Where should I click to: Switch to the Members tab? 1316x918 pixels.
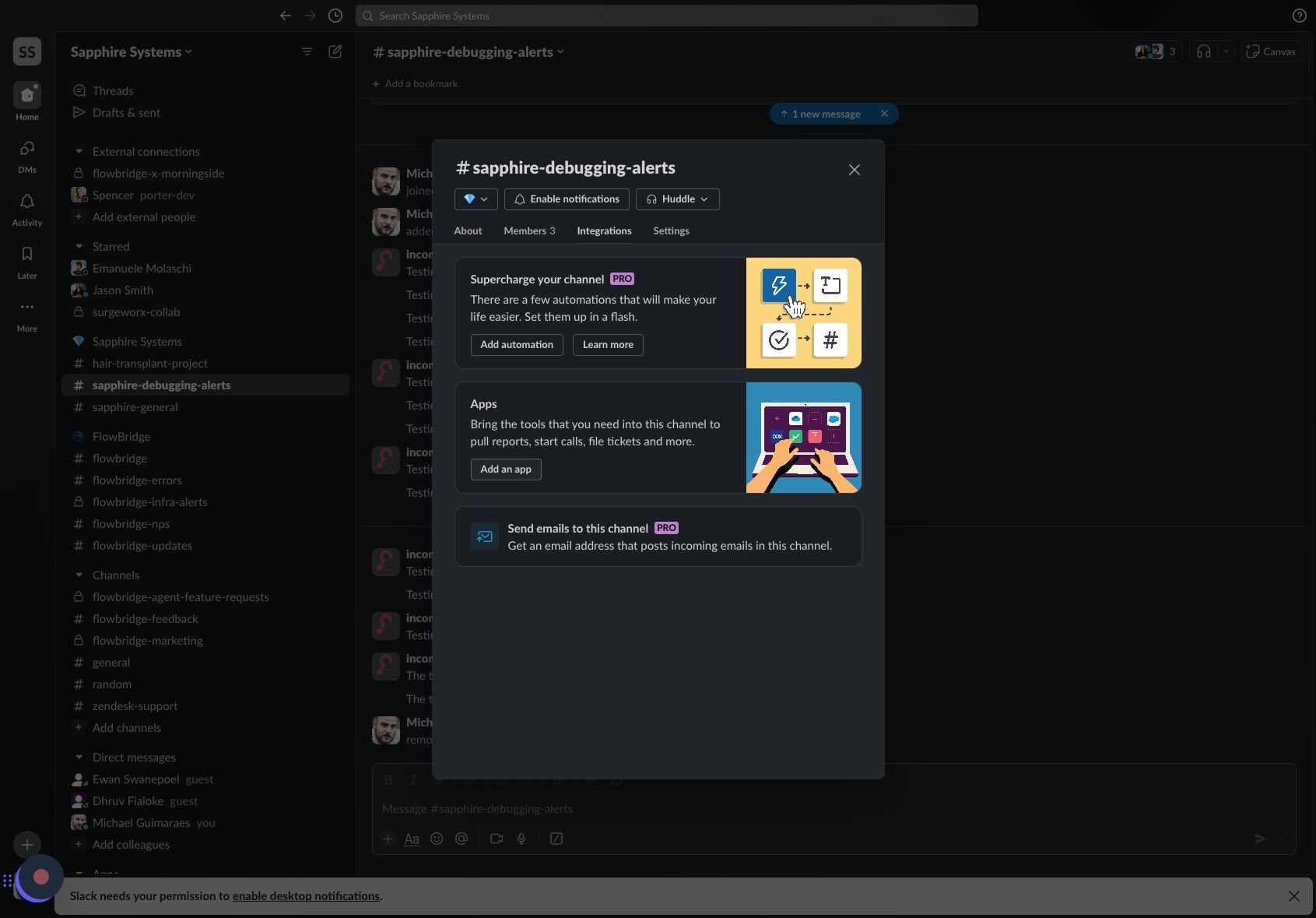(529, 231)
